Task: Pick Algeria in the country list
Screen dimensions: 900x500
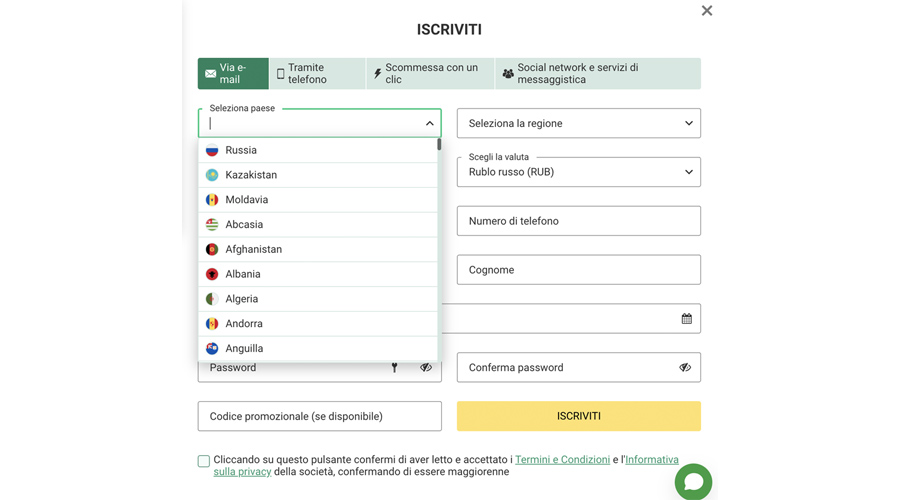Action: (317, 299)
